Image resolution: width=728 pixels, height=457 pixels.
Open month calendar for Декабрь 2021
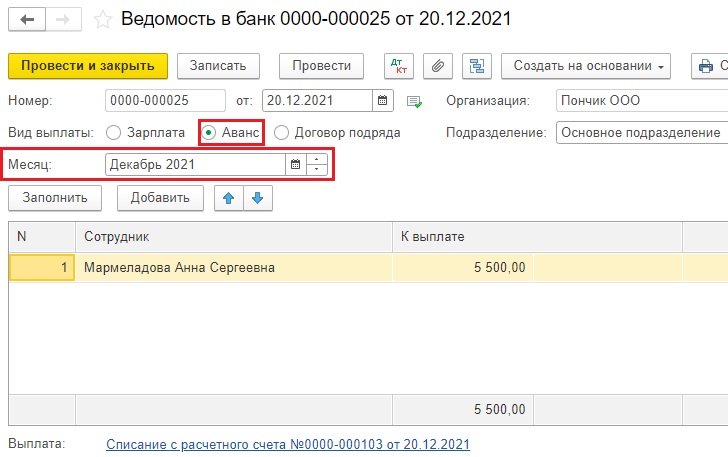(295, 164)
